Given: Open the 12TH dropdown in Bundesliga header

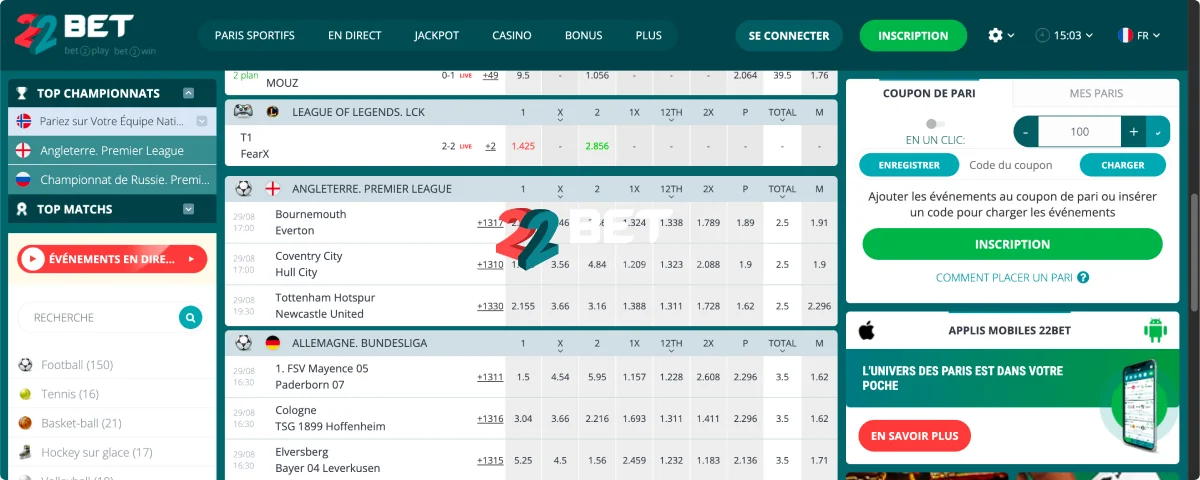Looking at the screenshot, I should click(671, 343).
